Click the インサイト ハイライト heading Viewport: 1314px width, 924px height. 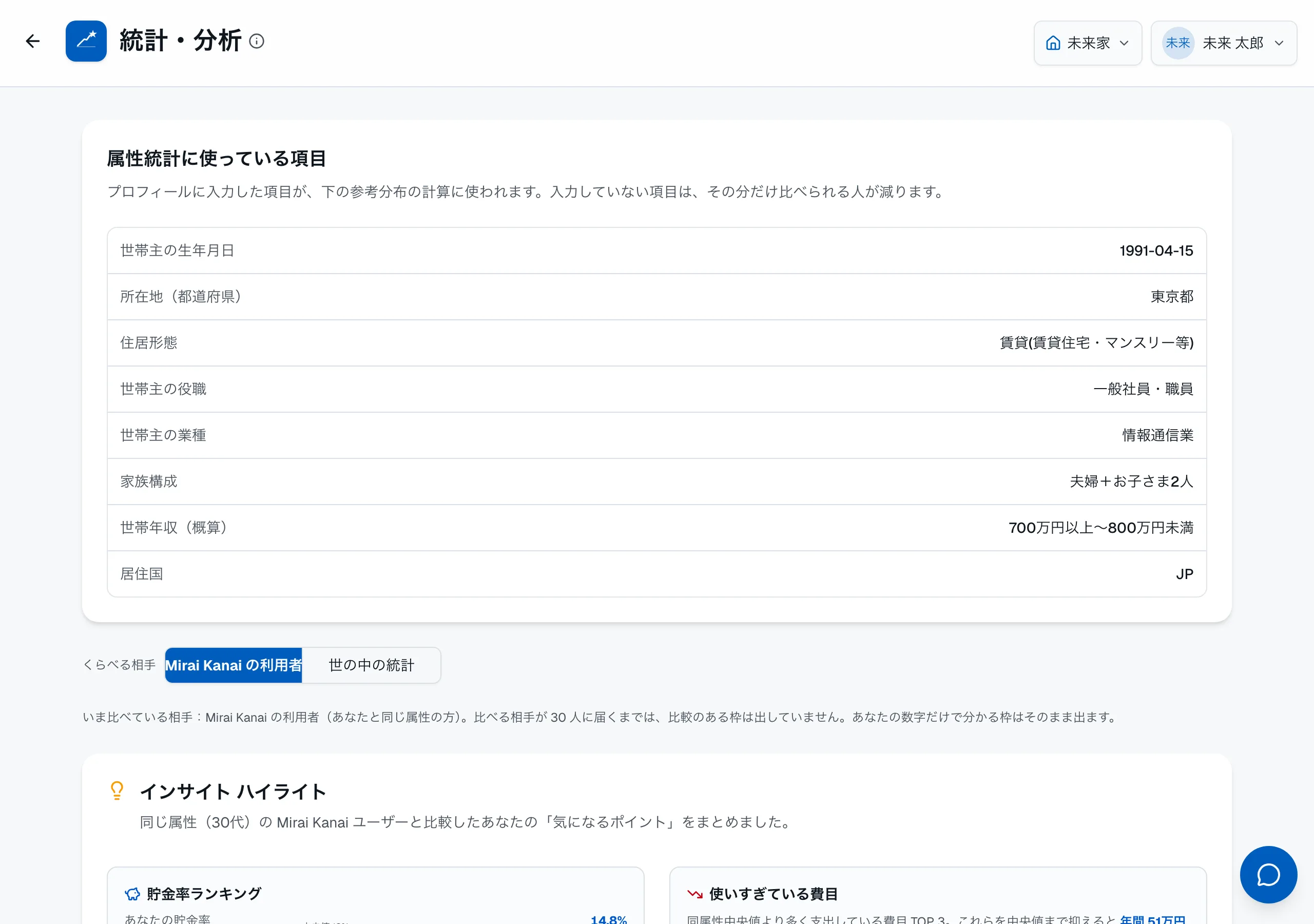pyautogui.click(x=234, y=792)
